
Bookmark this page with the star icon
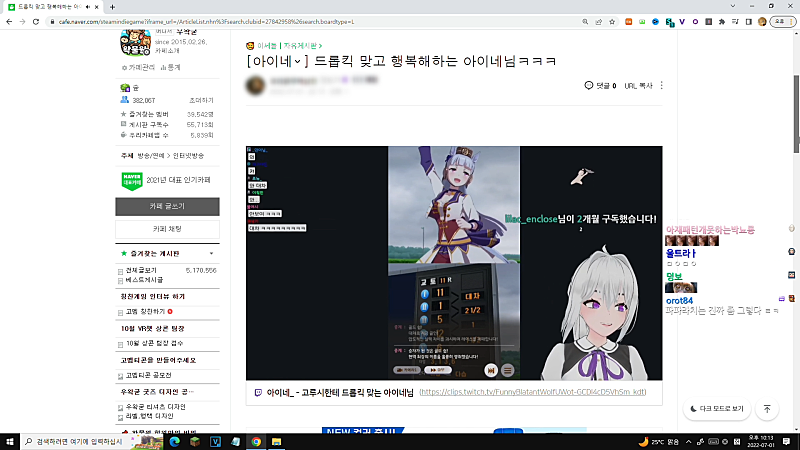click(612, 22)
